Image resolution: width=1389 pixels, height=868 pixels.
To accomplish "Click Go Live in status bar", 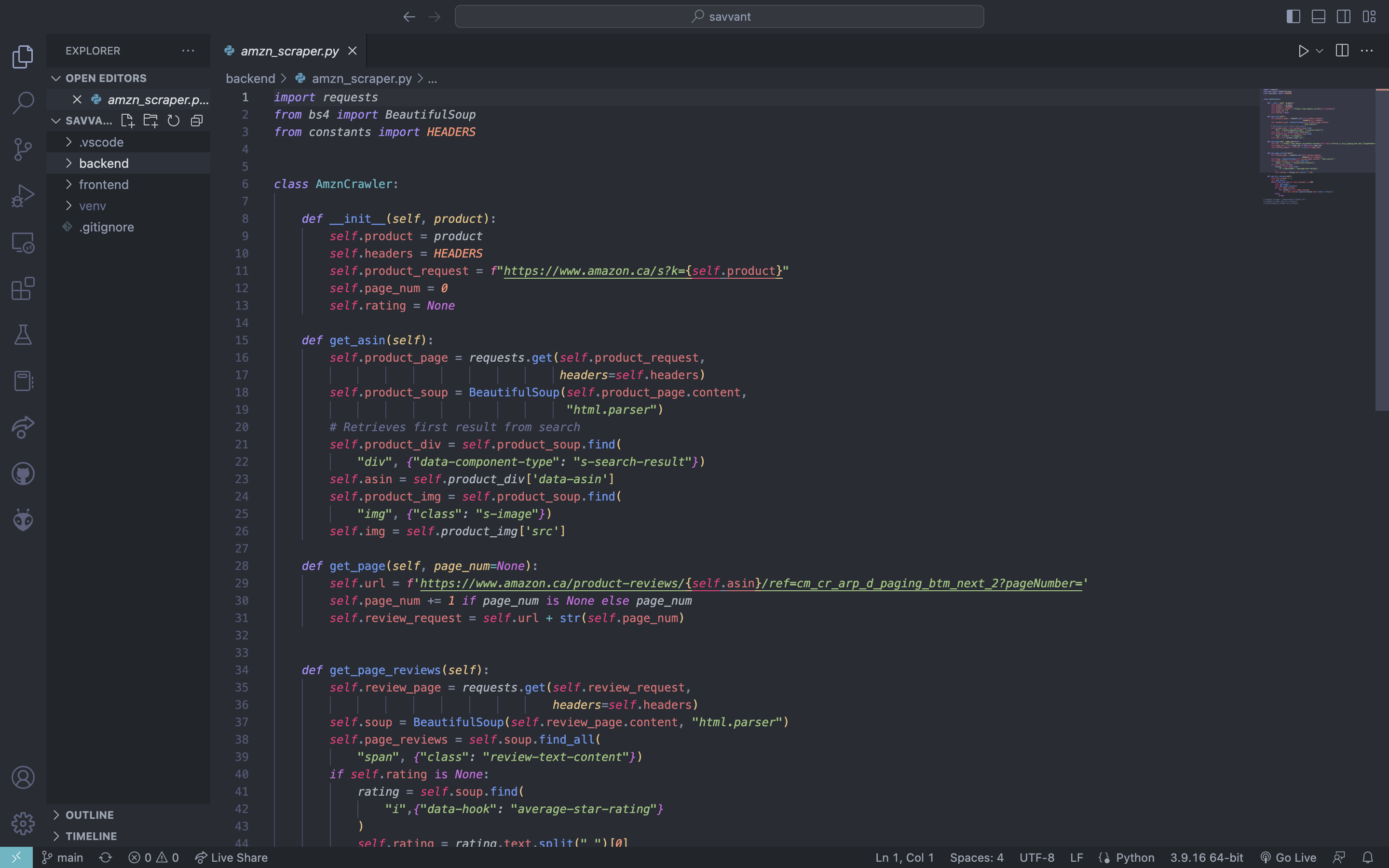I will [1289, 858].
